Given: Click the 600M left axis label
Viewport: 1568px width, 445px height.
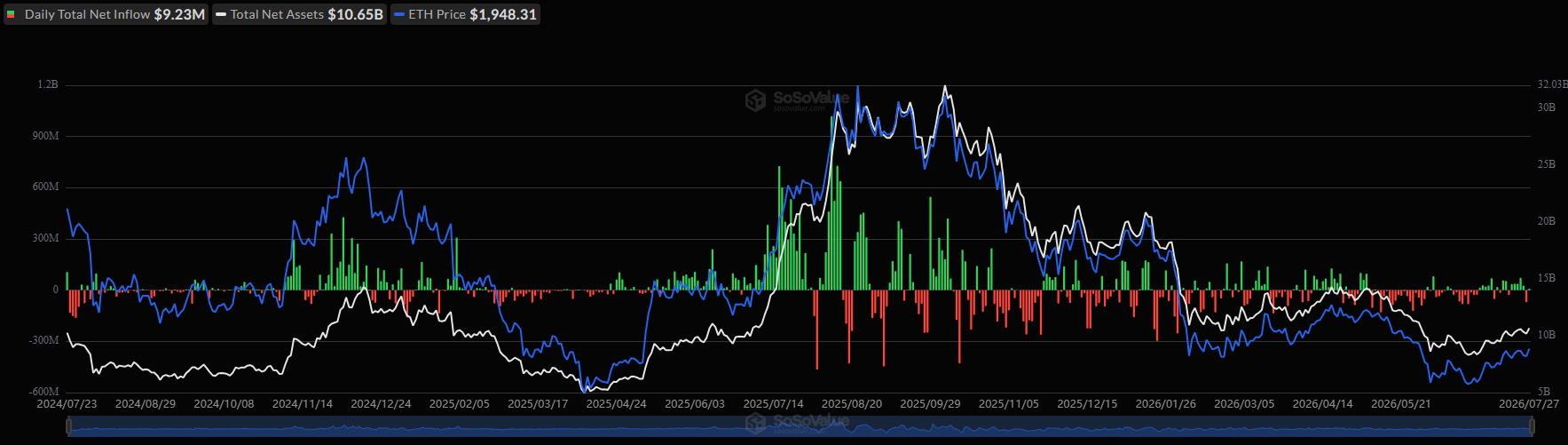Looking at the screenshot, I should [x=46, y=187].
